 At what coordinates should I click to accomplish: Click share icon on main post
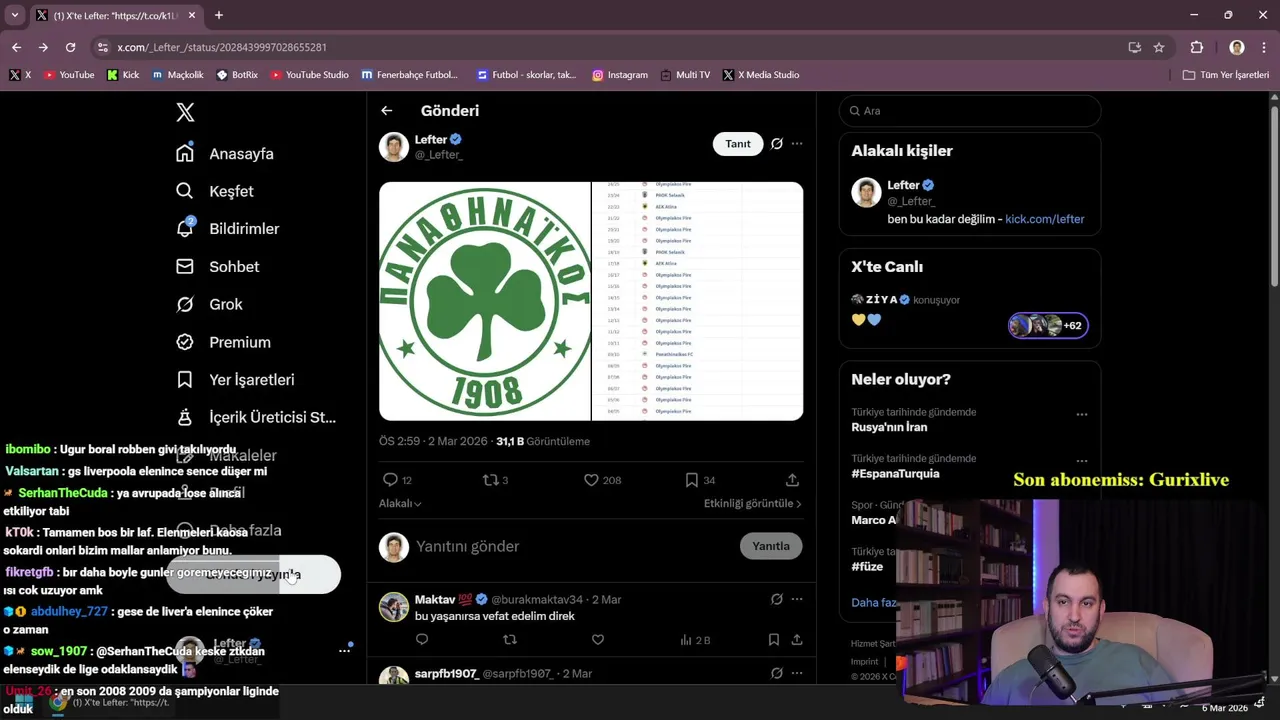click(x=792, y=480)
